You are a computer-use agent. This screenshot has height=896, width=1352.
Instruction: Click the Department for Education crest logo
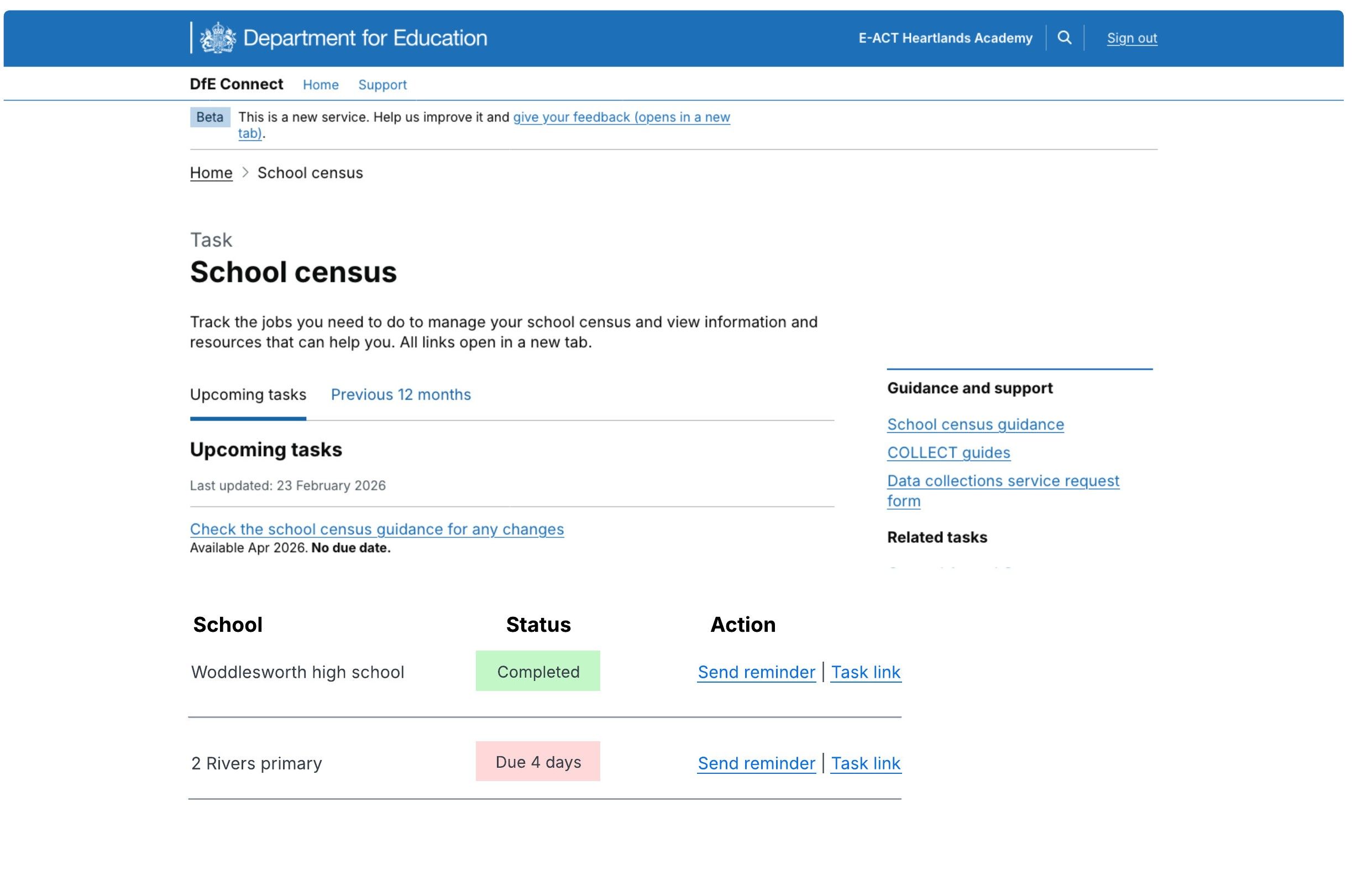(217, 37)
